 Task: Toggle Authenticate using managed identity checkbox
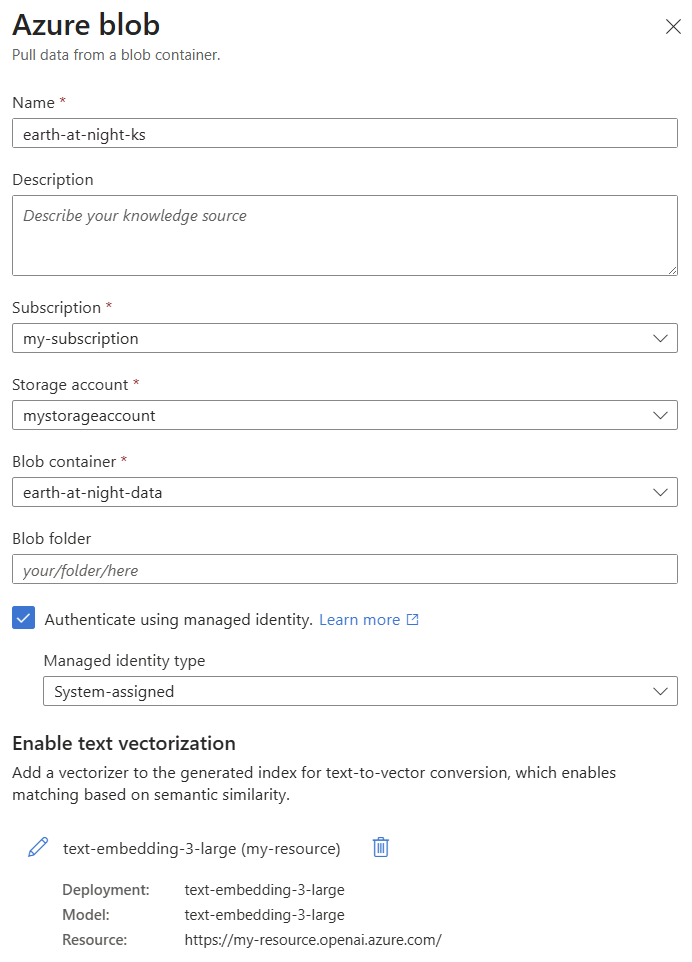24,619
